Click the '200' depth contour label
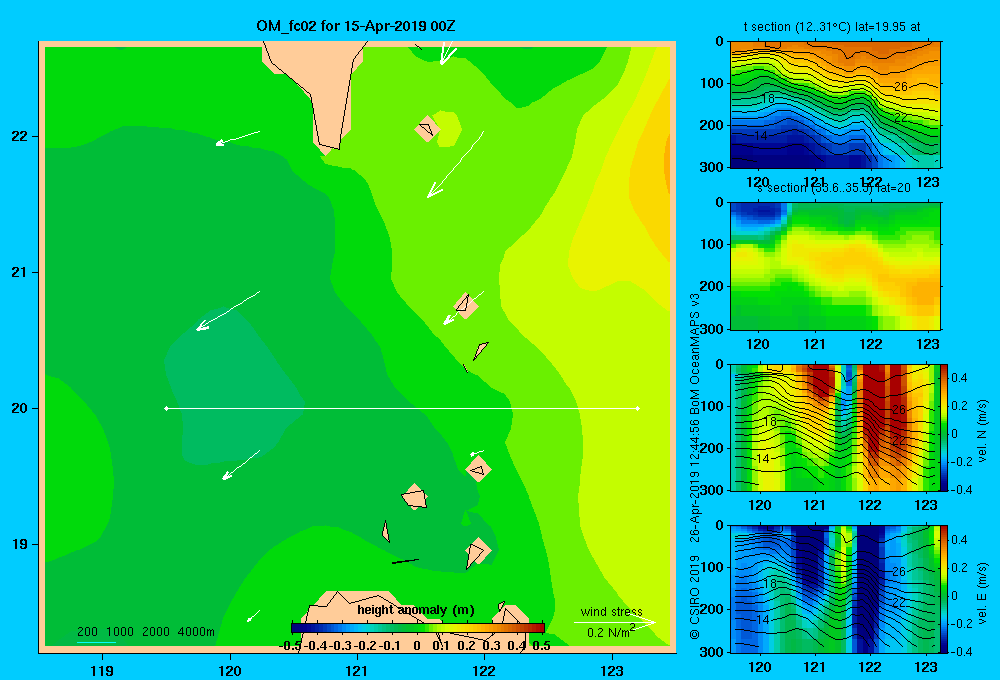The width and height of the screenshot is (1000, 680). pyautogui.click(x=87, y=632)
